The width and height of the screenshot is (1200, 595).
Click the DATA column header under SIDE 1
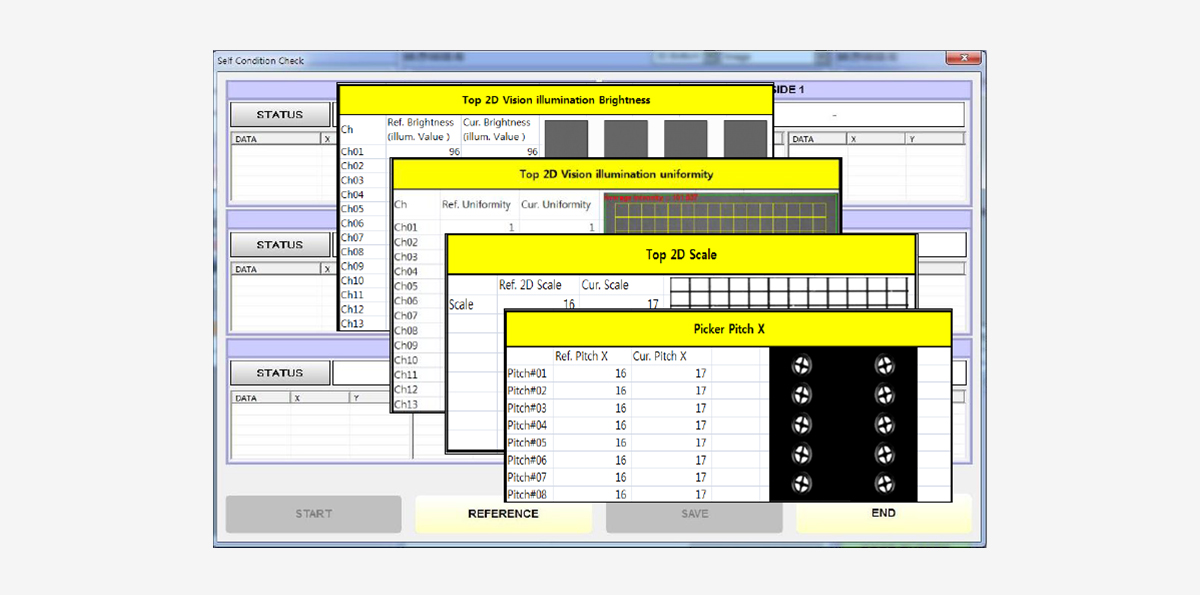coord(817,139)
